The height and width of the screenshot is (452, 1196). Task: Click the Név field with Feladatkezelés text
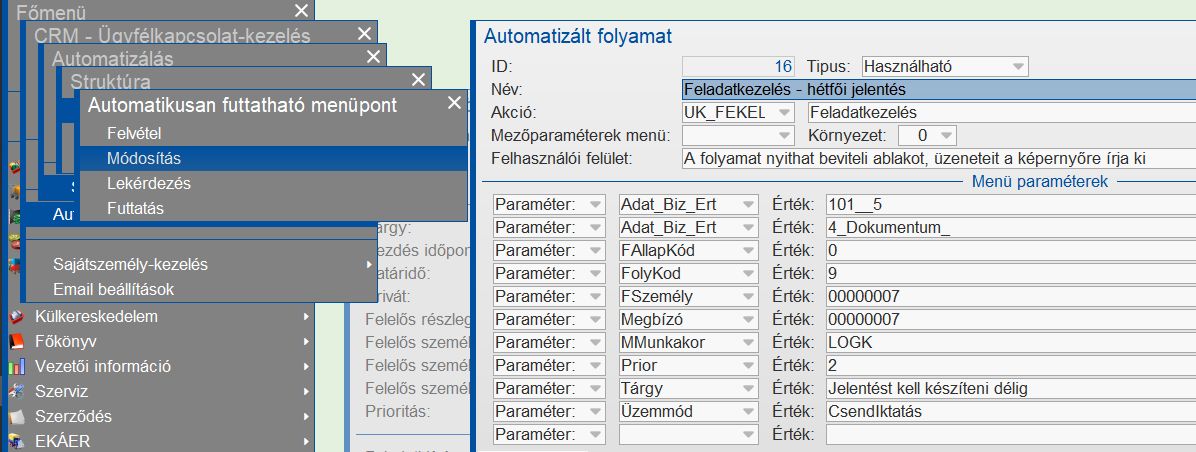coord(937,90)
